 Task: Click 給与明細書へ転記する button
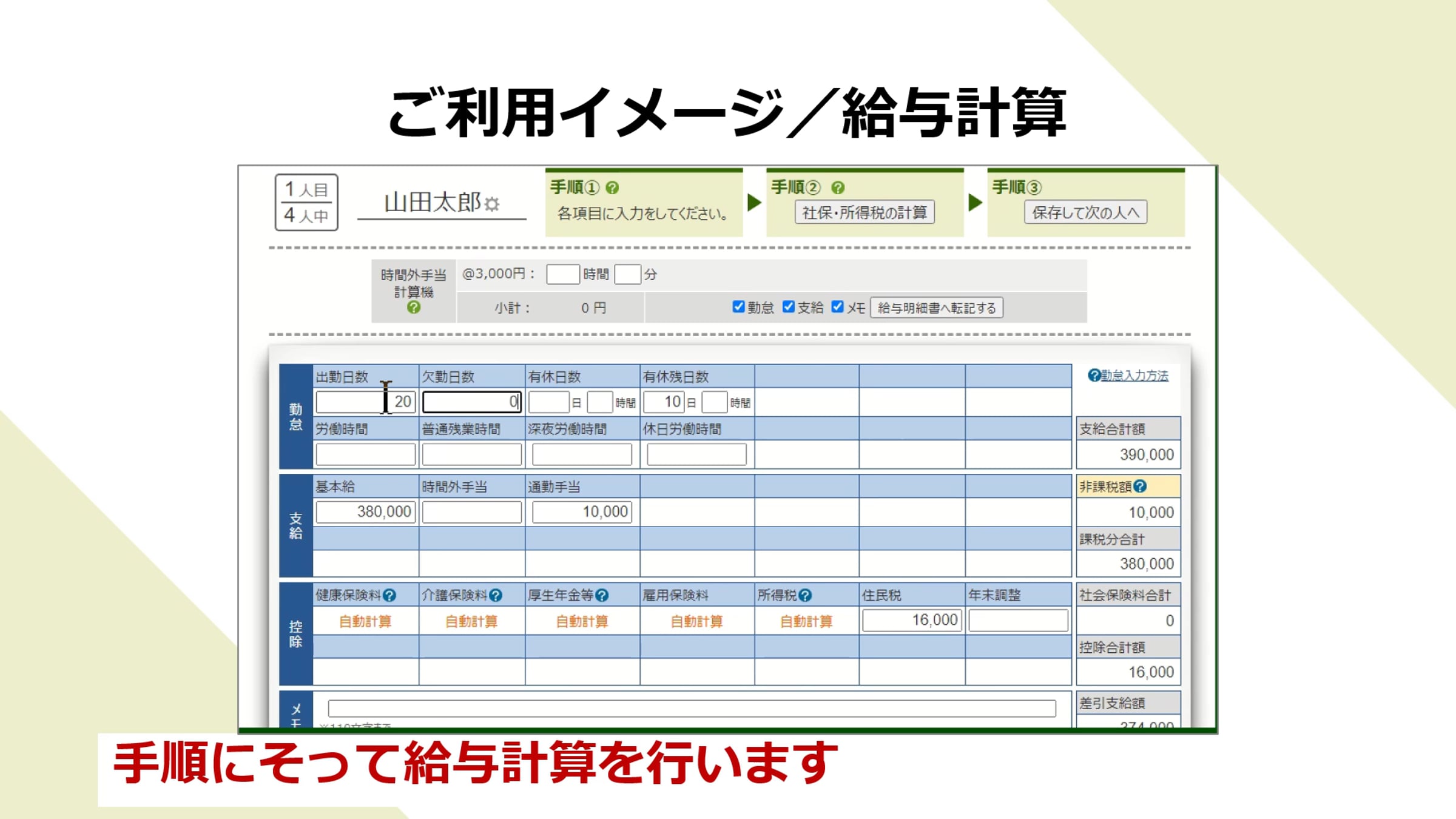(x=937, y=308)
